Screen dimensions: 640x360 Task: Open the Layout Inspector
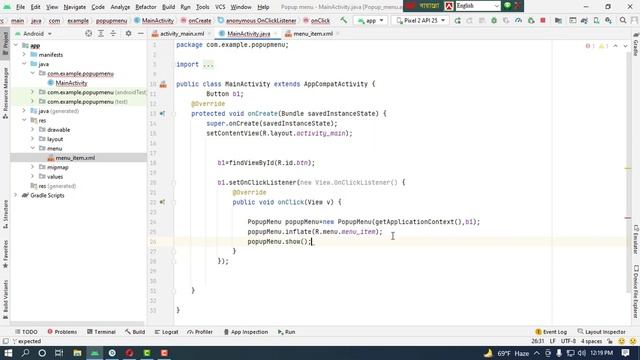(602, 332)
